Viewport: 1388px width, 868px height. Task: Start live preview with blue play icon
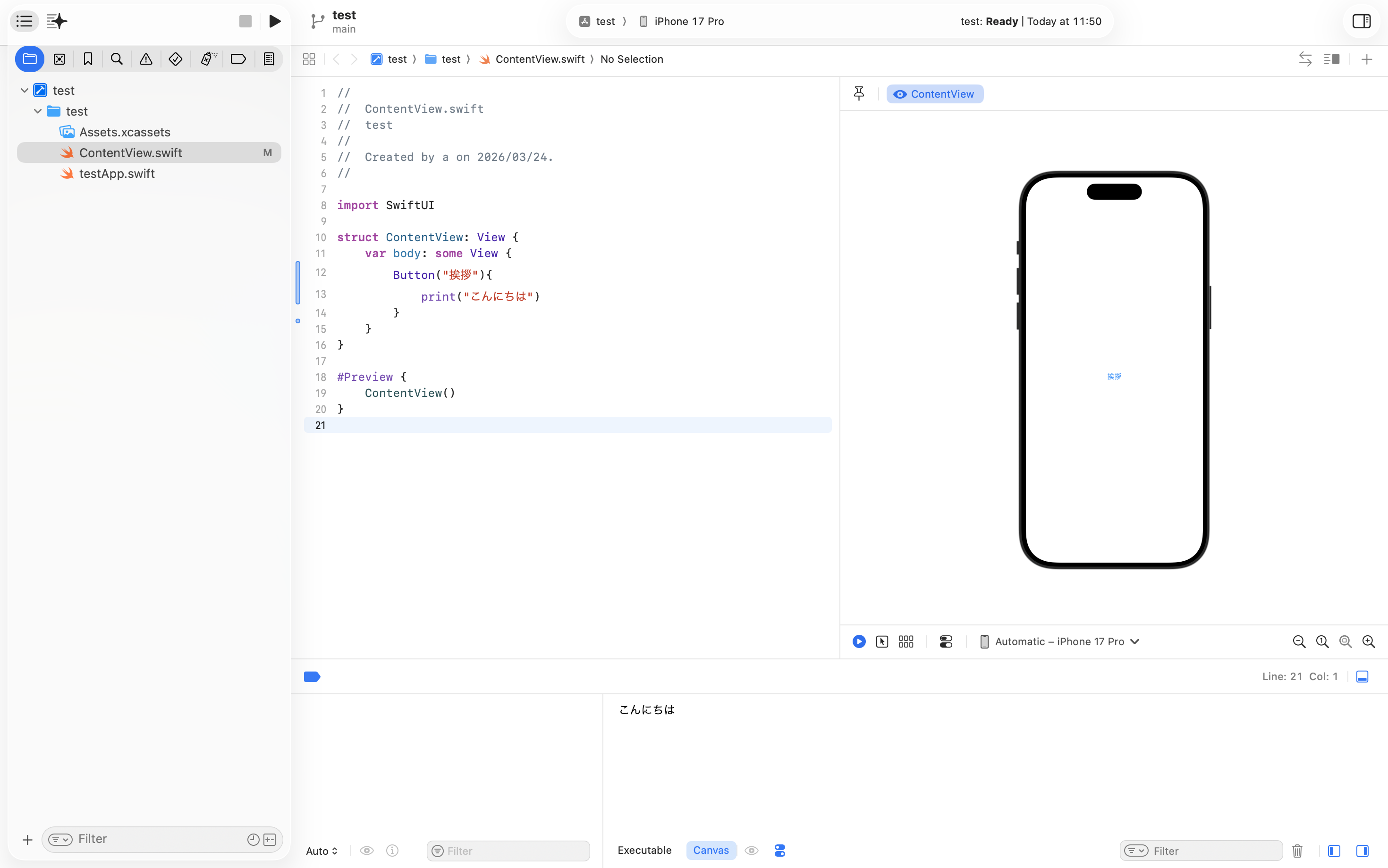[859, 641]
